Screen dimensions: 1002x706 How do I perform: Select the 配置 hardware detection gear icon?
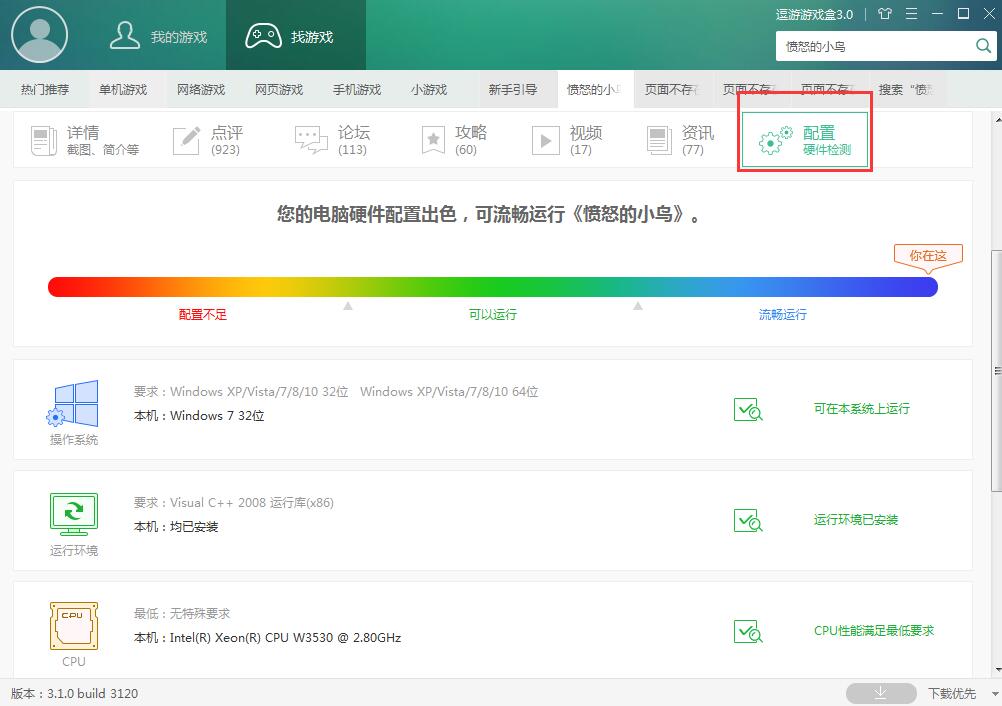(772, 140)
